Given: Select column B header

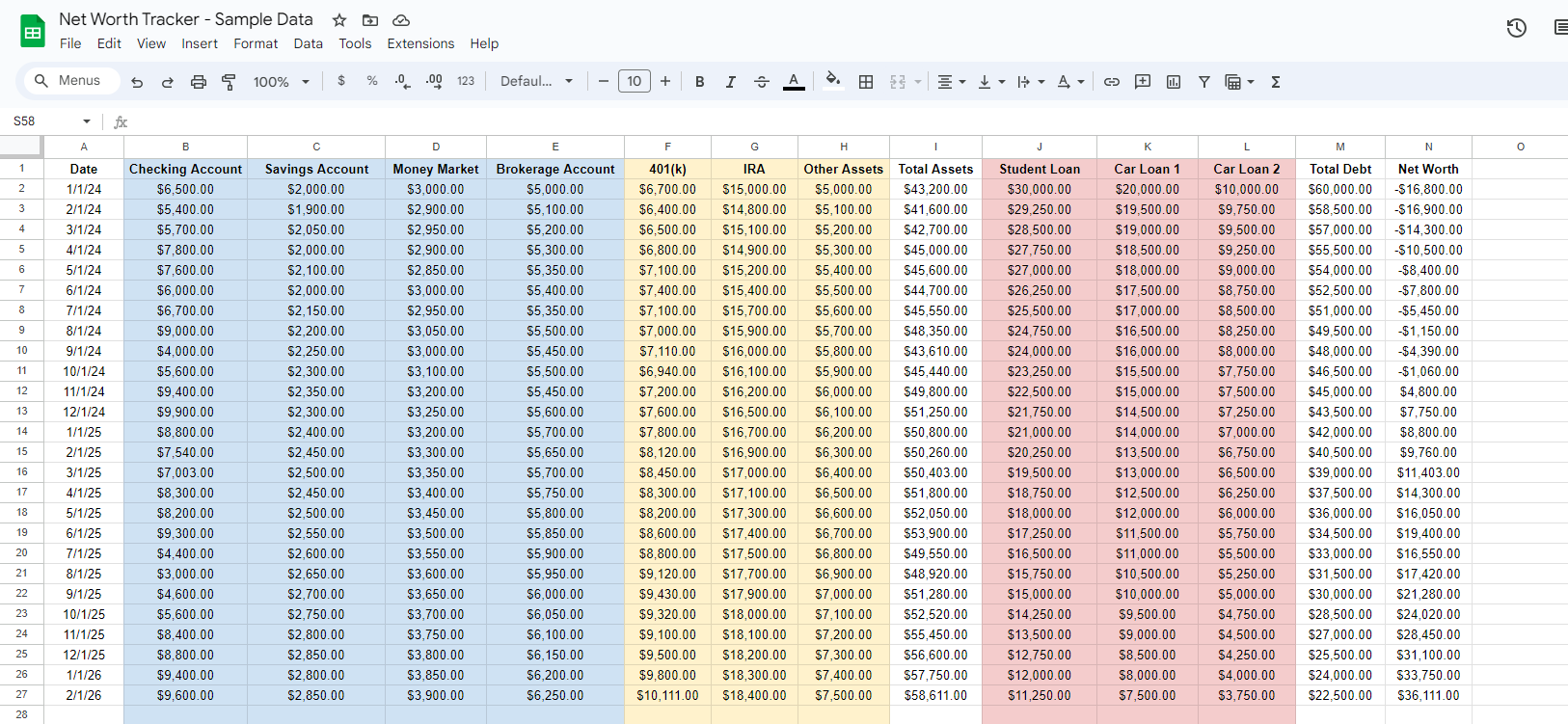Looking at the screenshot, I should tap(185, 147).
